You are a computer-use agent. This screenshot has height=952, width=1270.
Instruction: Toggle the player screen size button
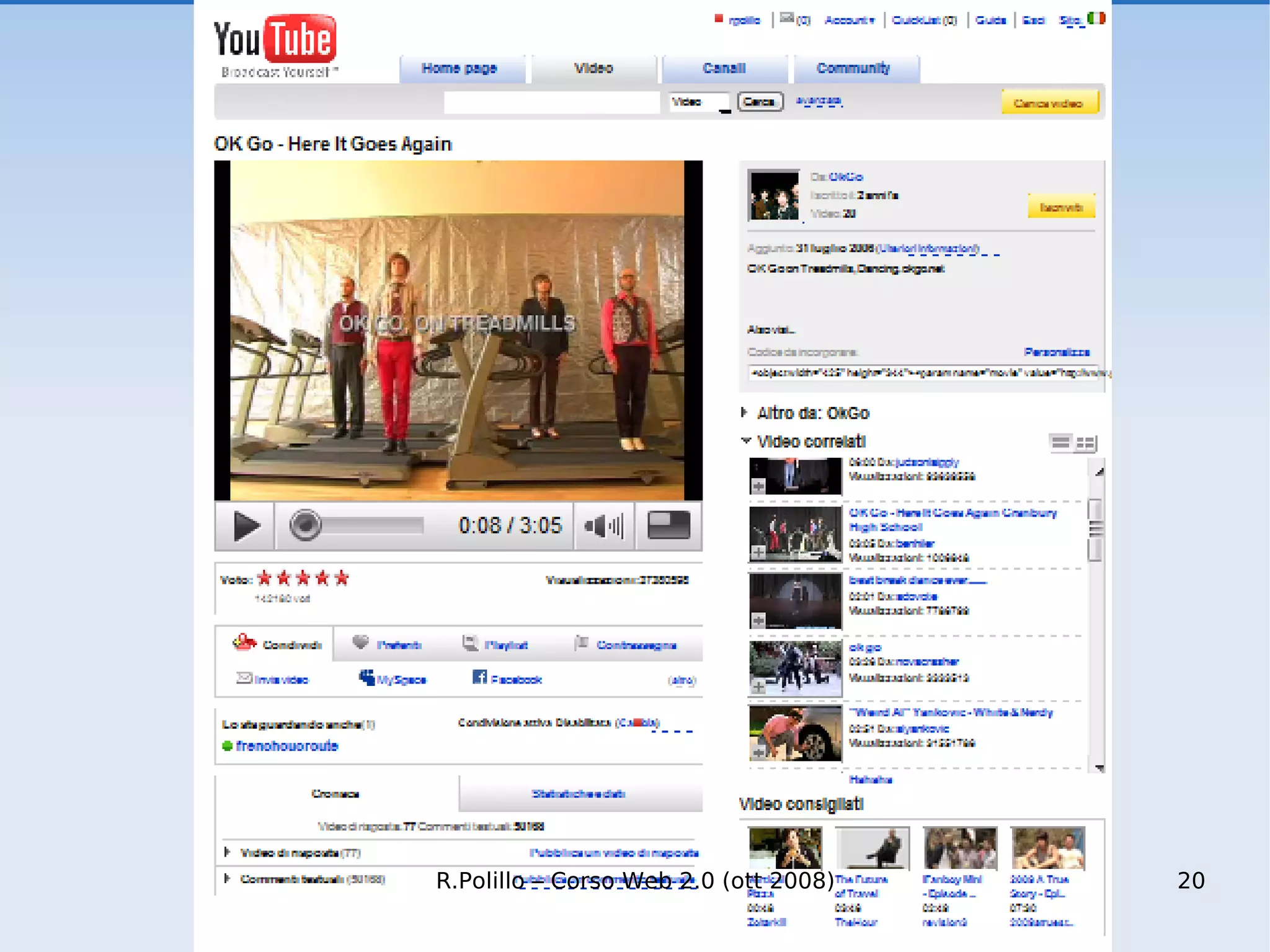(x=668, y=525)
